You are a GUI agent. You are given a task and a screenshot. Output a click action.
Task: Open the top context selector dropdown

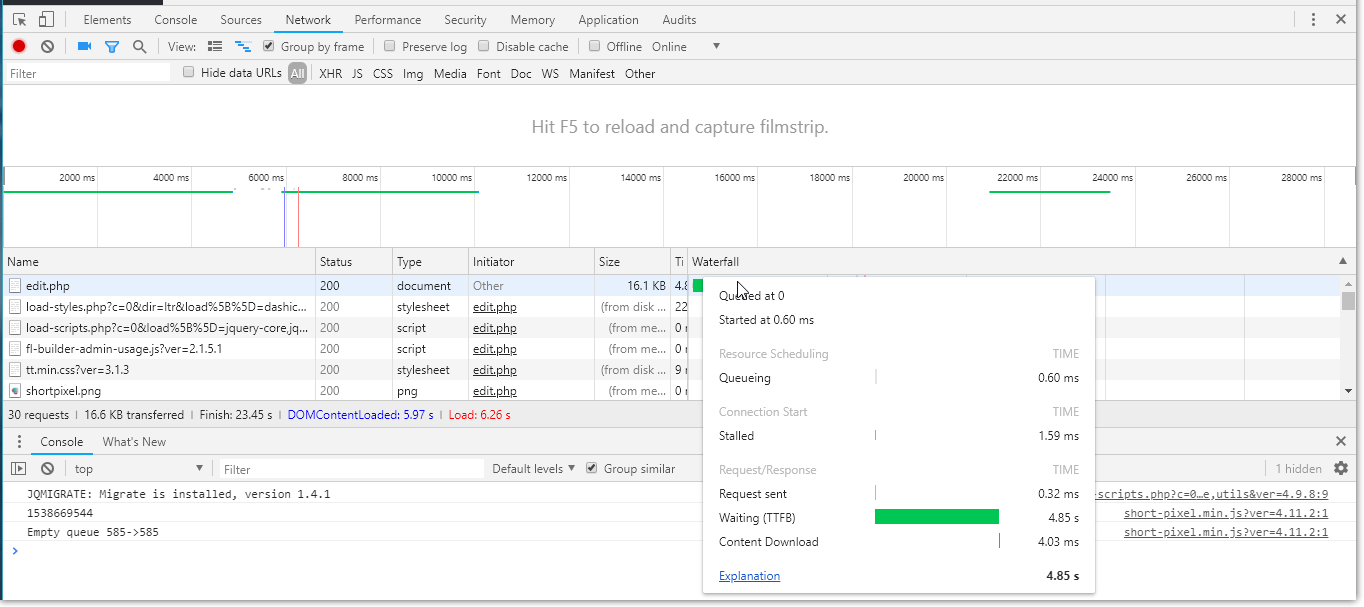[x=139, y=468]
